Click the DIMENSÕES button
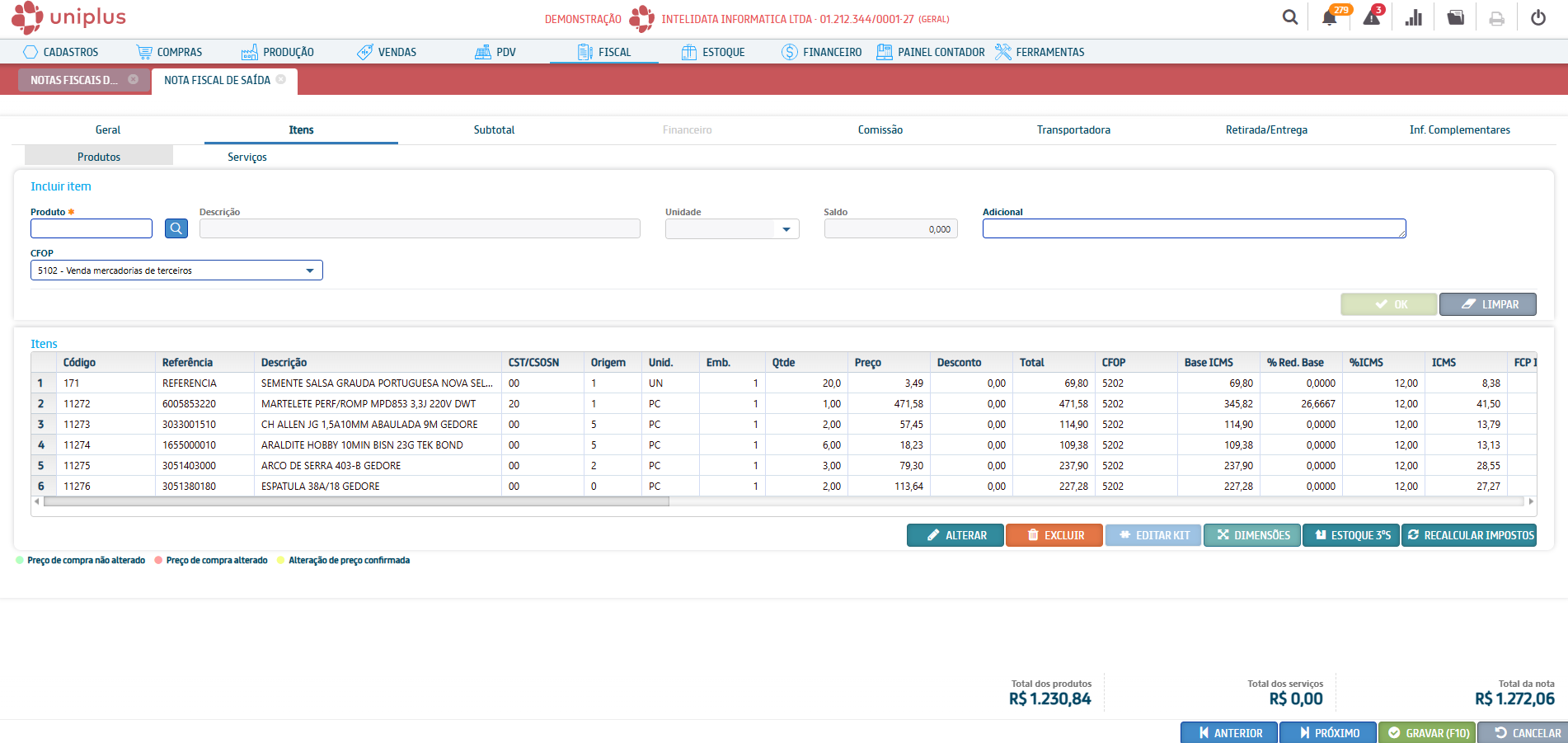 1252,535
